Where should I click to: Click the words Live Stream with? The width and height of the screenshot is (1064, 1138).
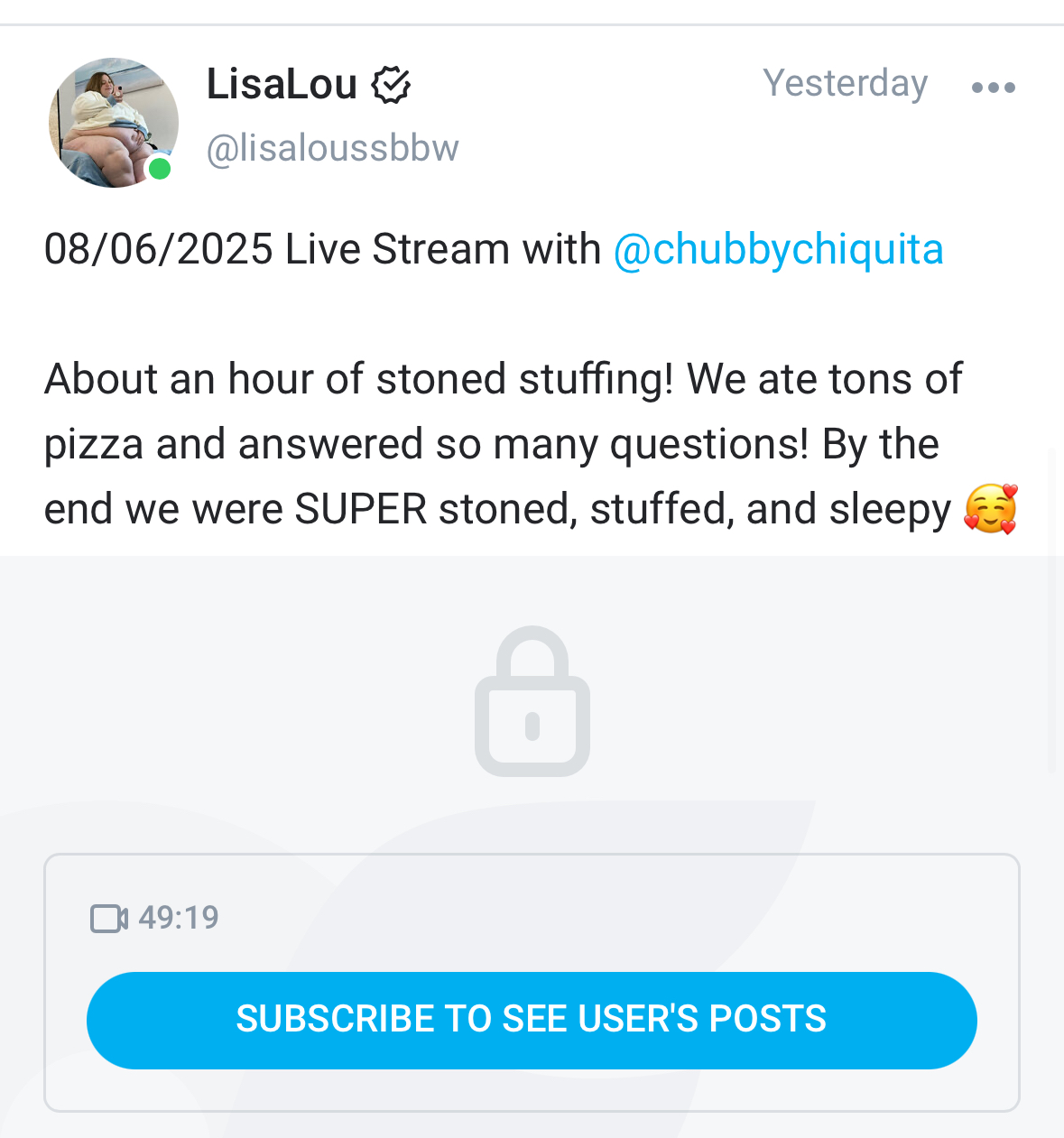pyautogui.click(x=442, y=250)
